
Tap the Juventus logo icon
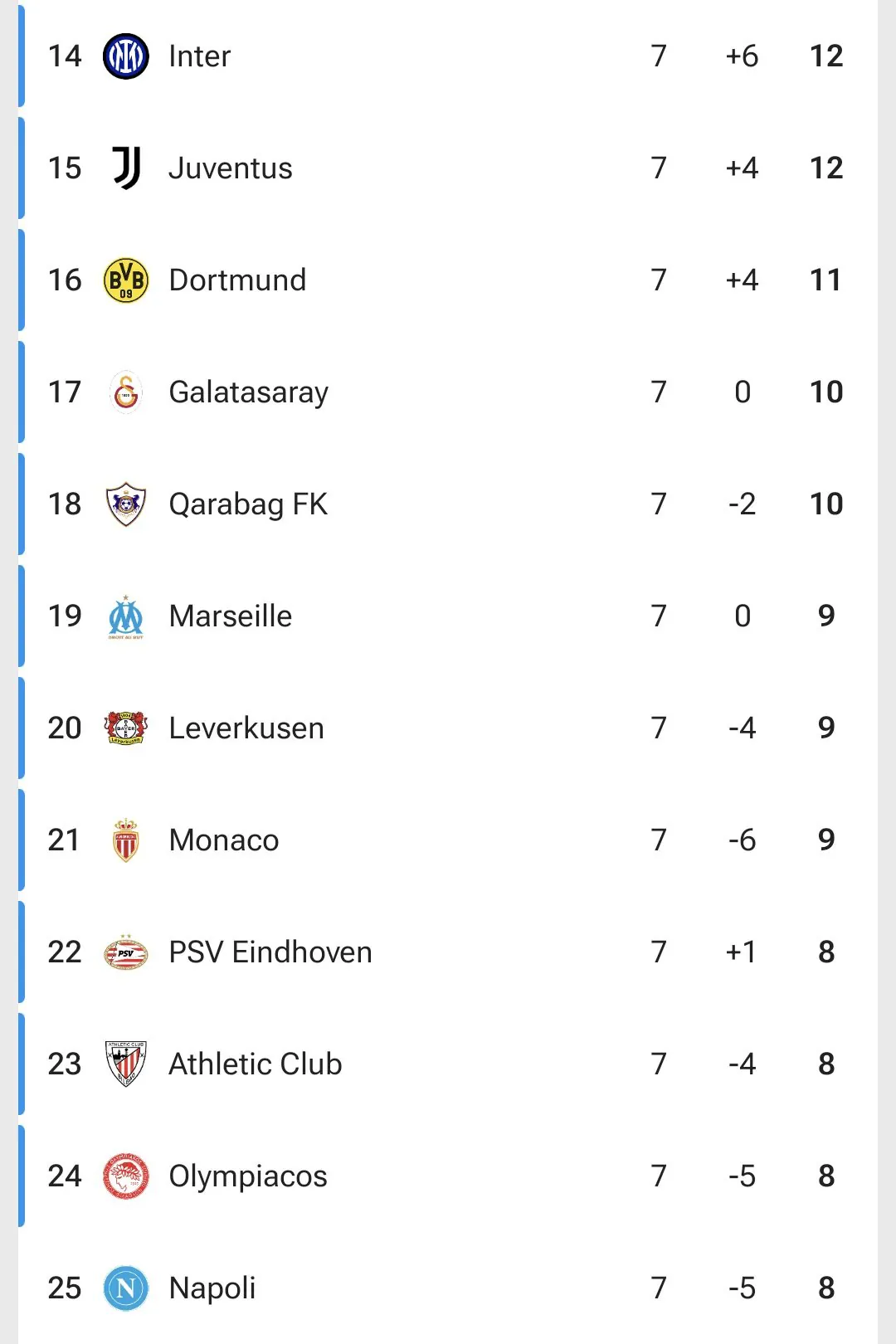click(126, 168)
